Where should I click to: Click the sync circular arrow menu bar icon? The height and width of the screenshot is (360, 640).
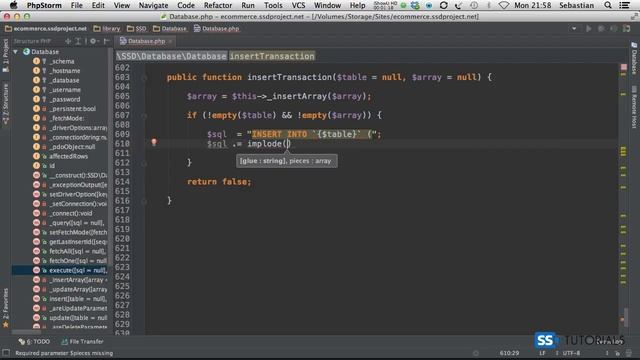pyautogui.click(x=444, y=5)
